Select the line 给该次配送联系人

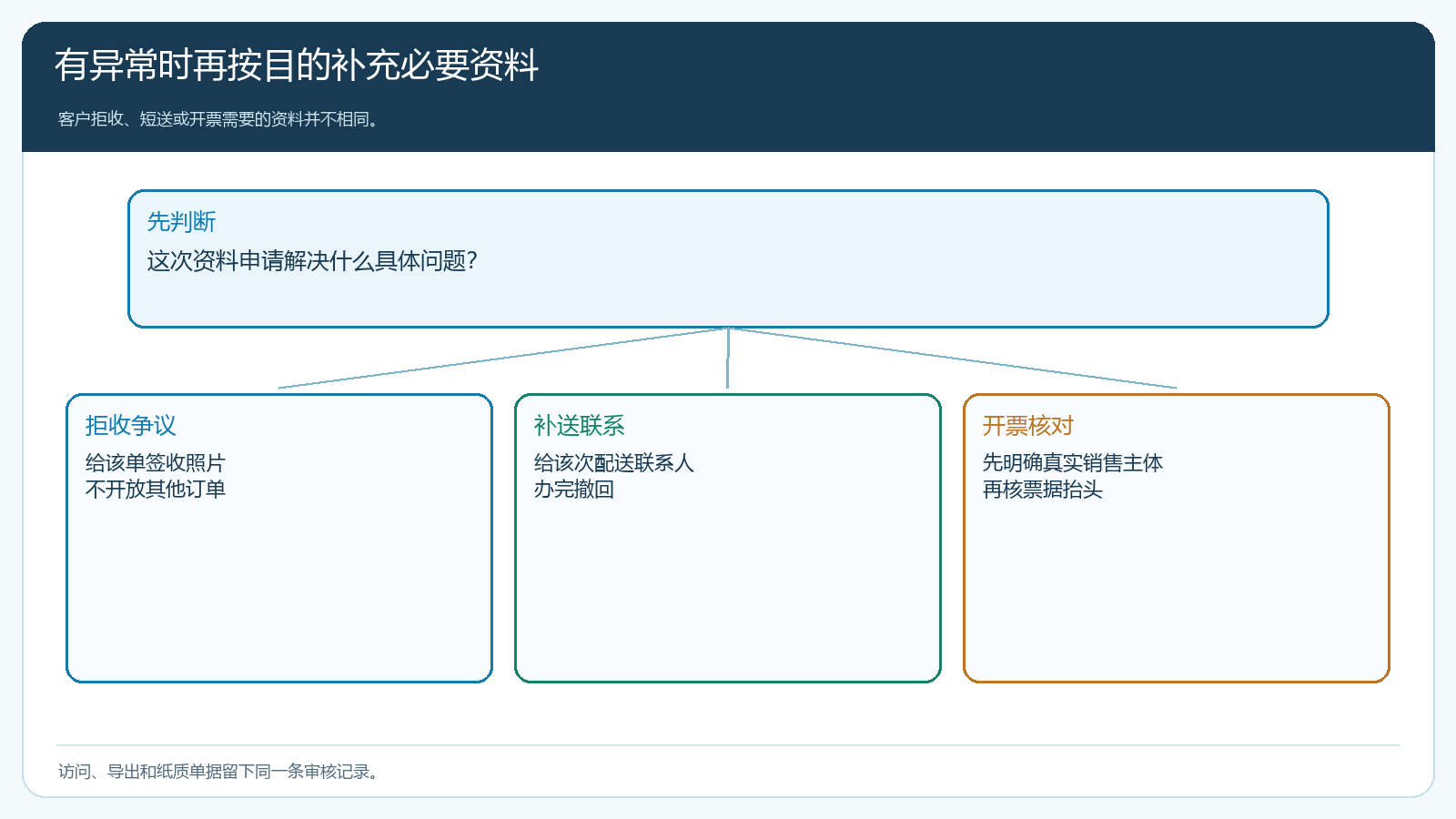point(614,463)
